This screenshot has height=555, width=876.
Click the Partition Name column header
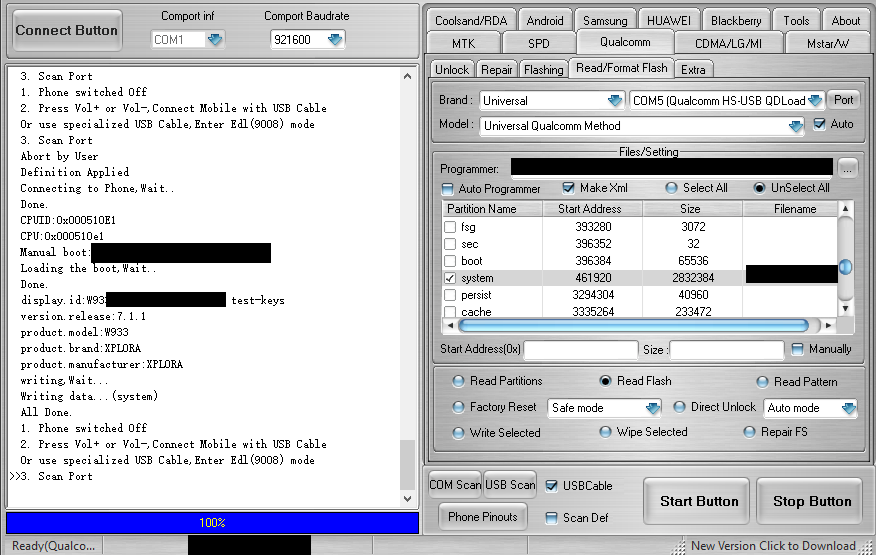coord(492,209)
